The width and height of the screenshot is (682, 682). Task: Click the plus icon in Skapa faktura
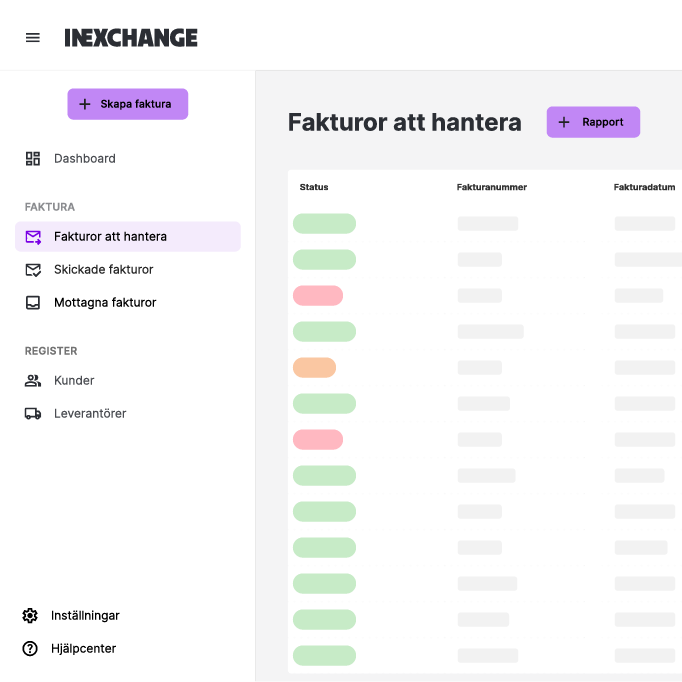[85, 104]
